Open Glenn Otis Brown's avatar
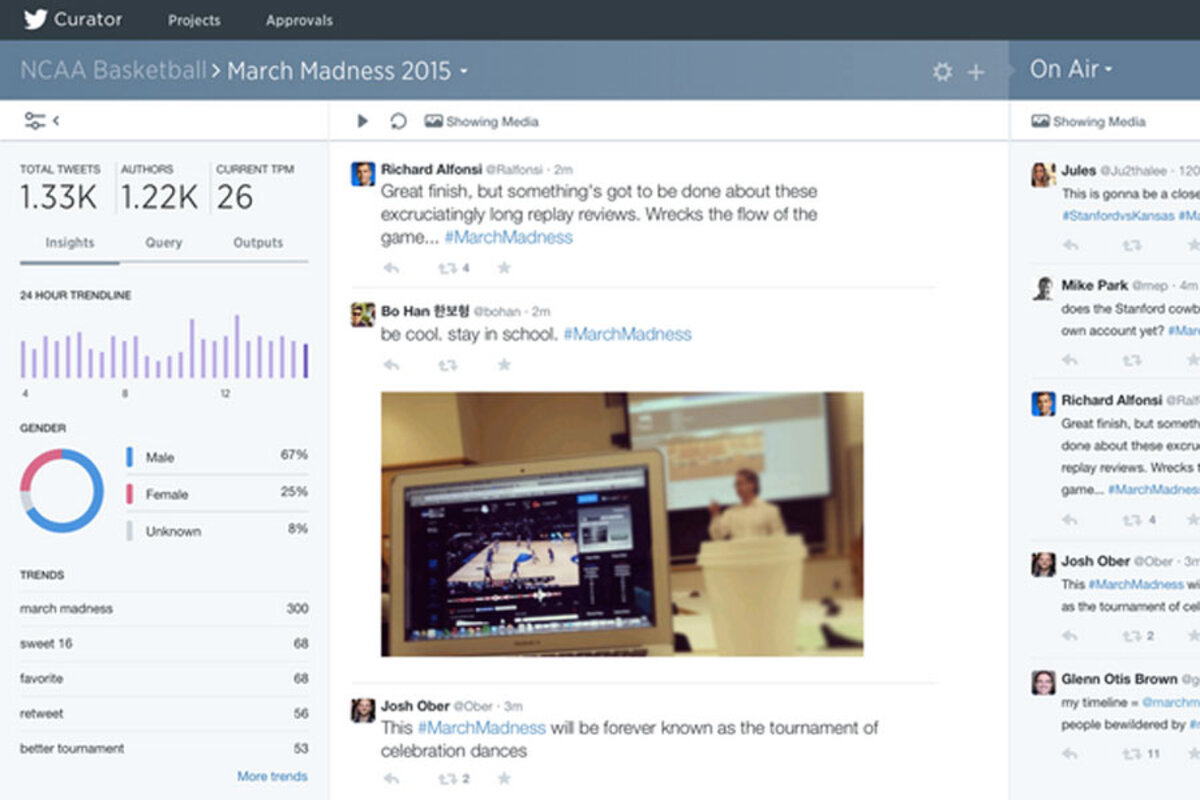 [x=1043, y=682]
